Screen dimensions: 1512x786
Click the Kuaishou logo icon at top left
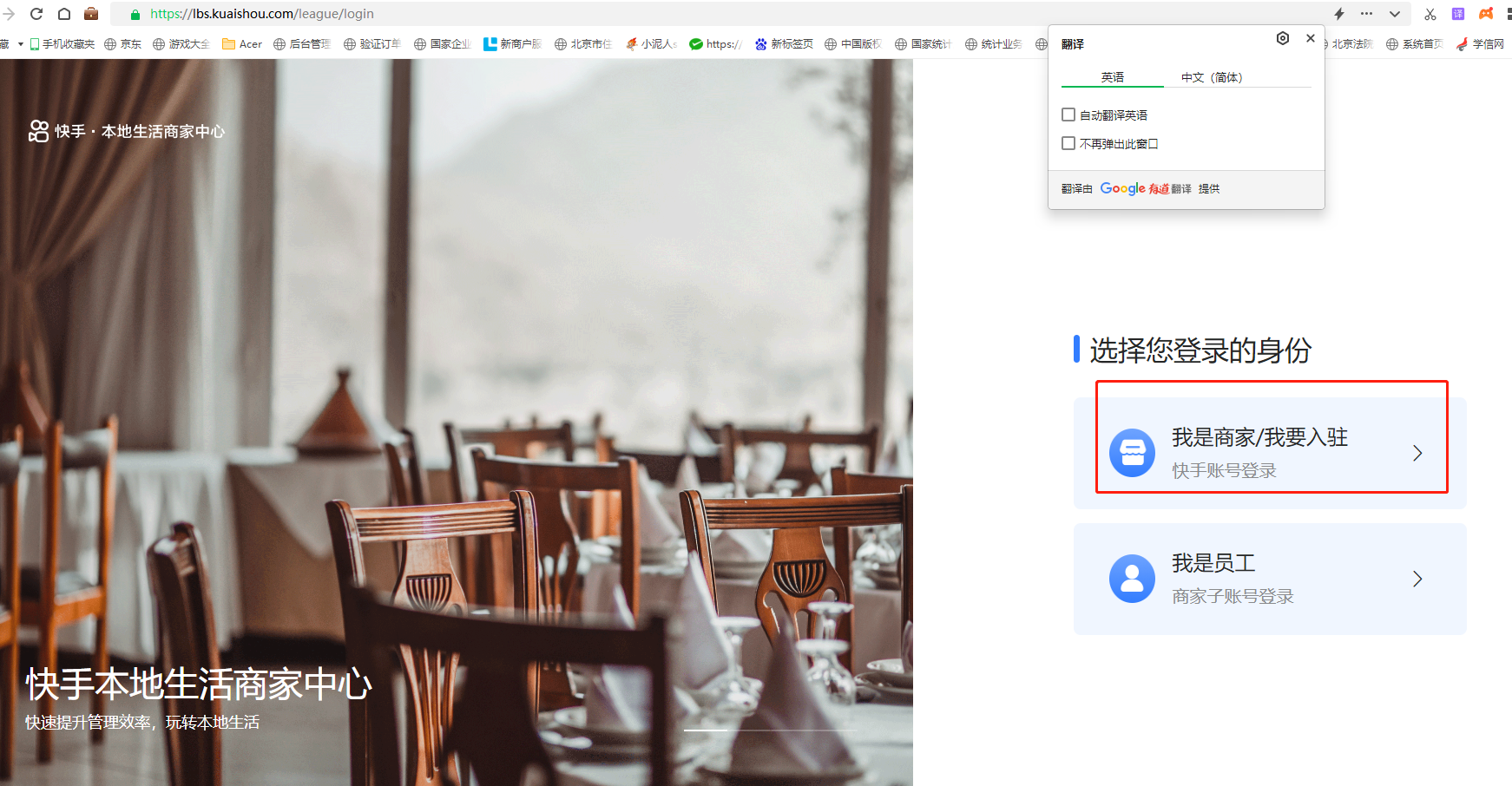(x=38, y=131)
